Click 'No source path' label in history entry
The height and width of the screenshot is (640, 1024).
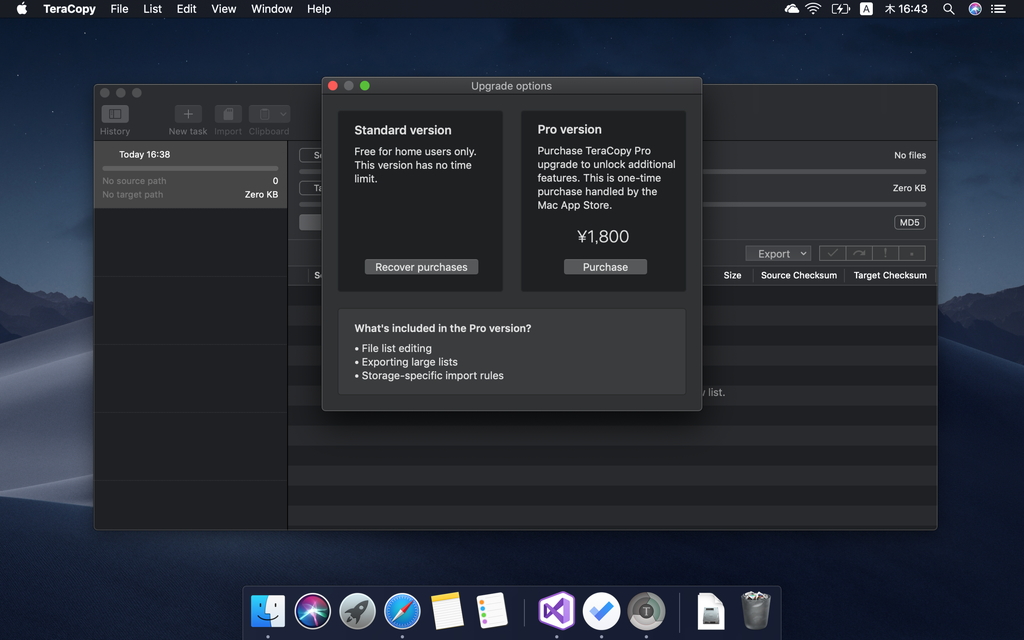pos(135,181)
